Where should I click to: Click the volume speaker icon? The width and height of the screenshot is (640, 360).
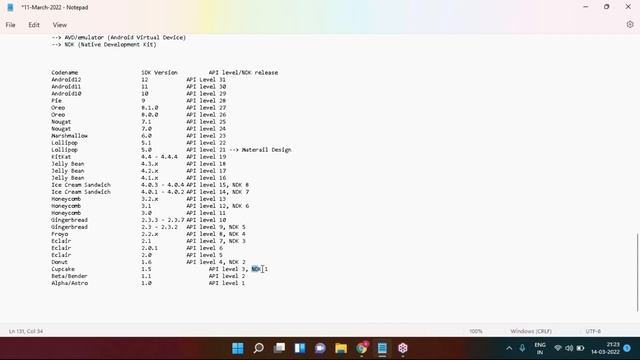[569, 348]
